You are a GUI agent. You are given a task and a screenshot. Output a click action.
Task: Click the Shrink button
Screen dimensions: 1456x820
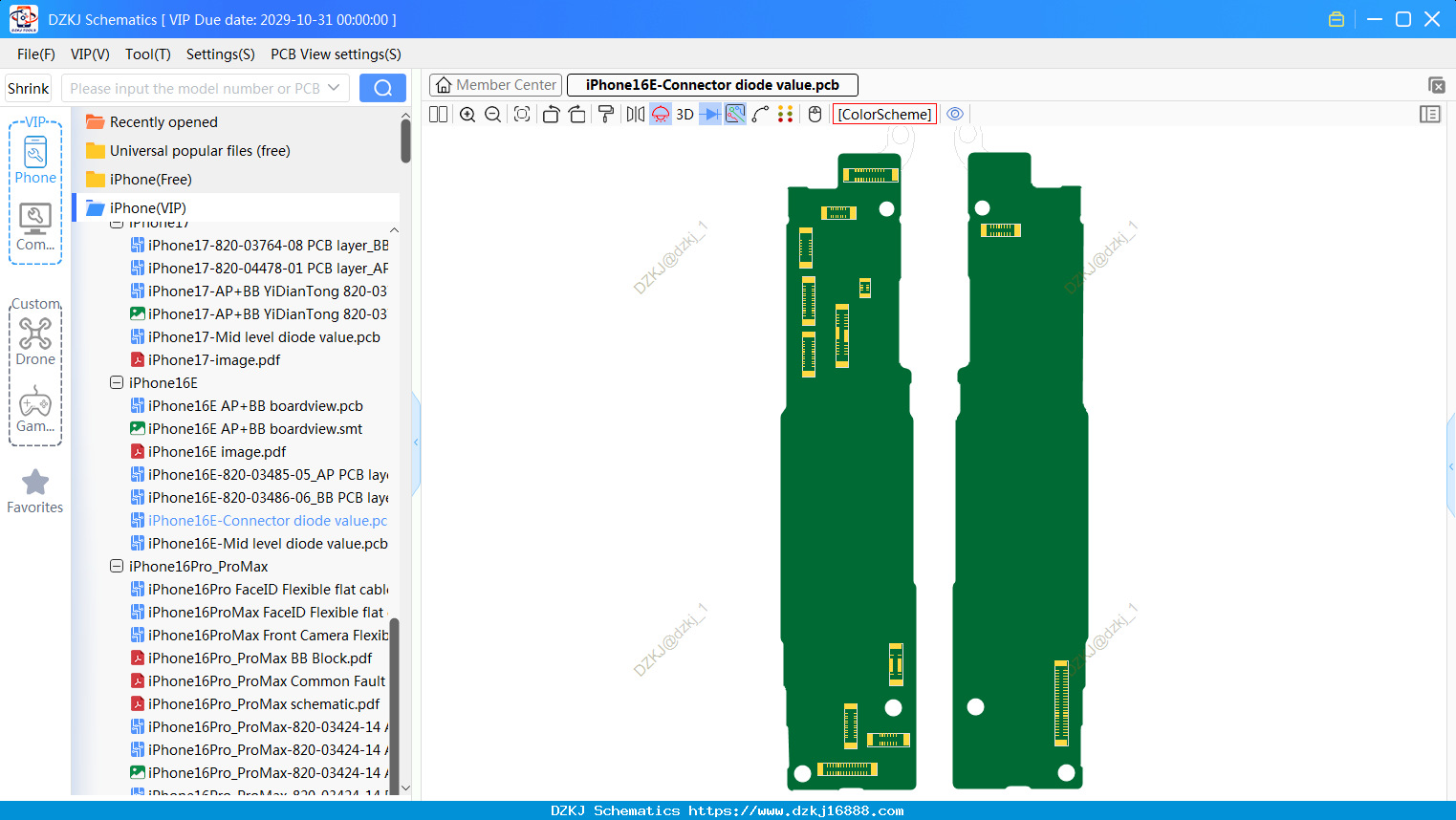29,89
